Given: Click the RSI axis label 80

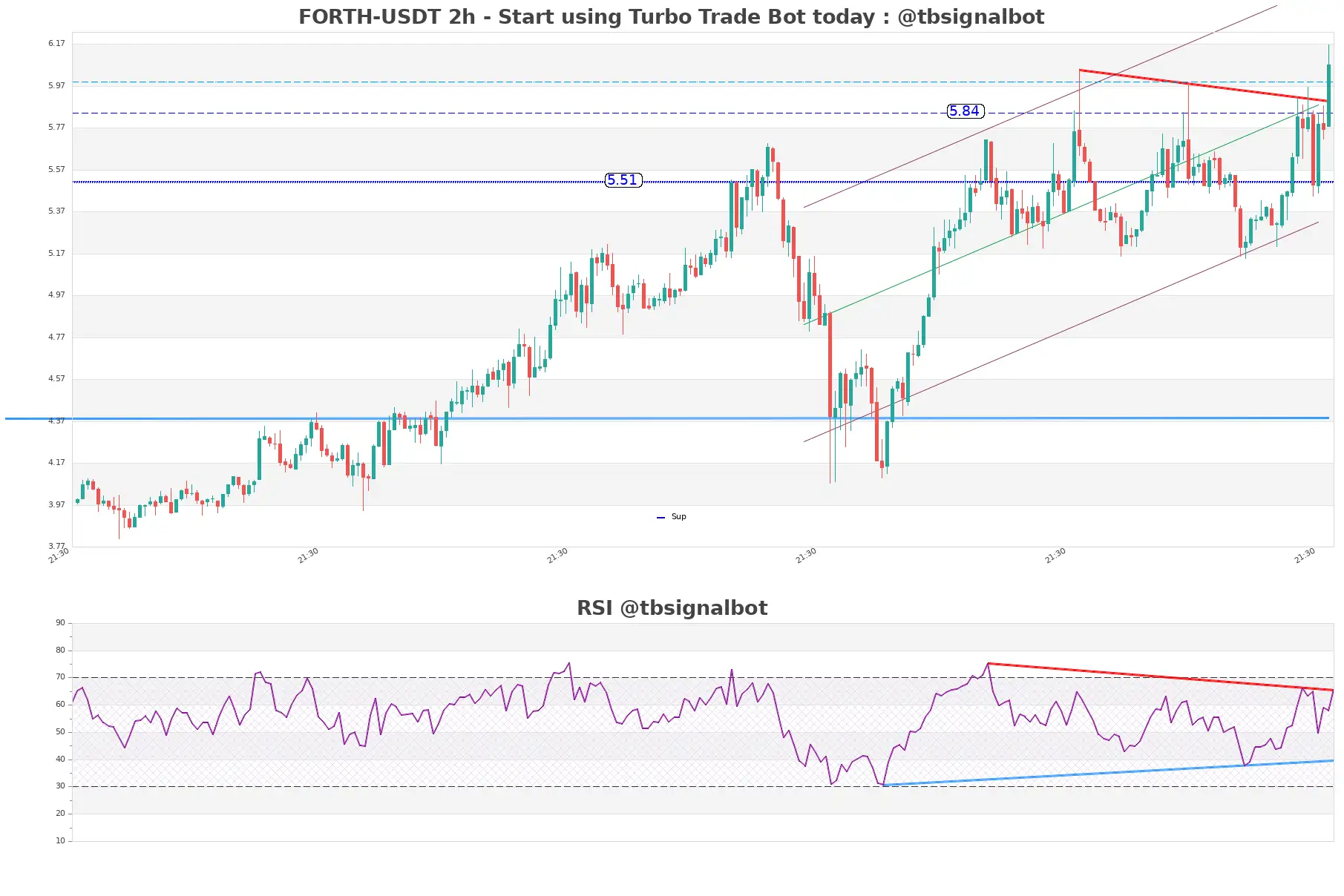Looking at the screenshot, I should pyautogui.click(x=60, y=650).
